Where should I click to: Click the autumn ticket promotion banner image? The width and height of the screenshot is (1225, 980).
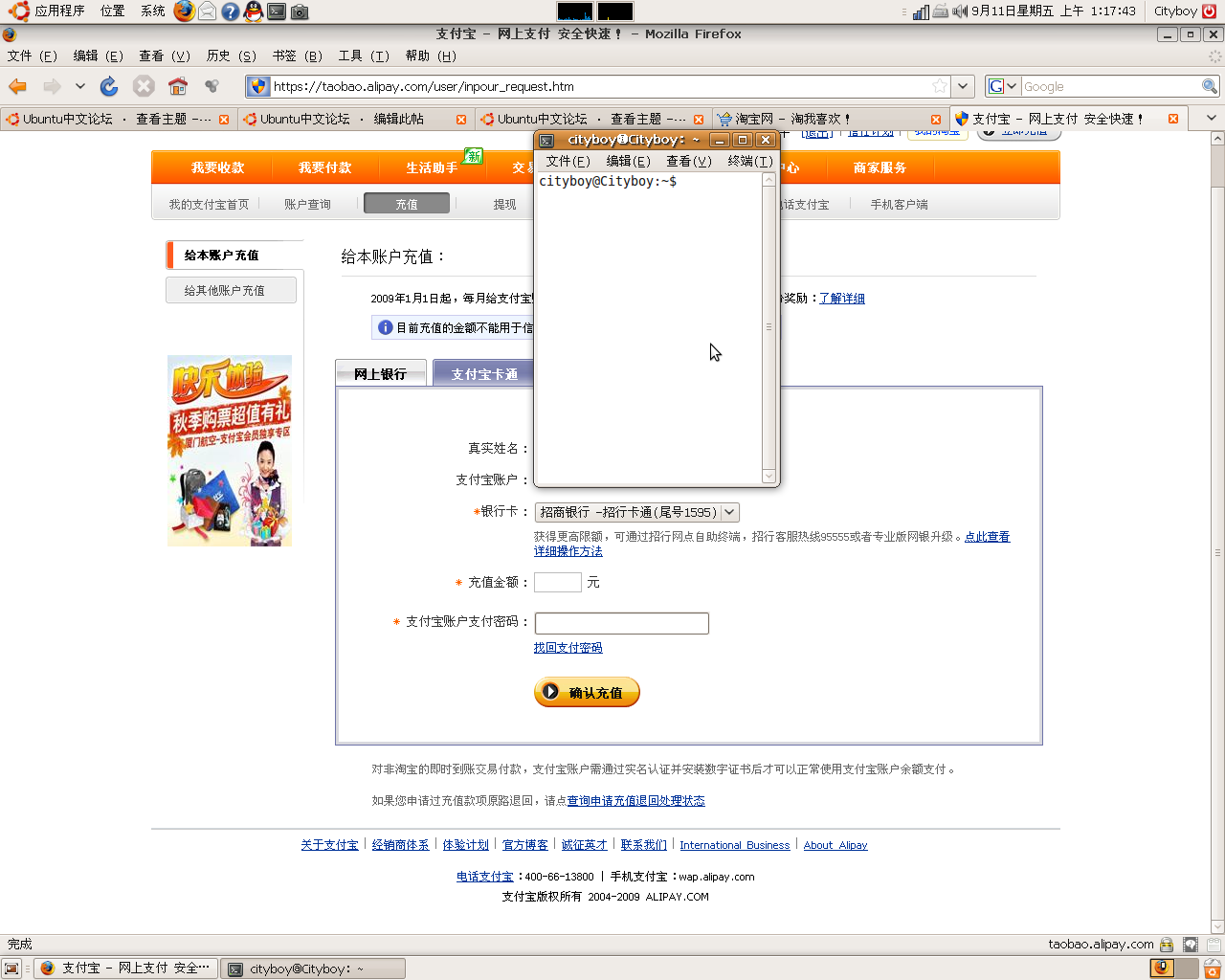[230, 451]
